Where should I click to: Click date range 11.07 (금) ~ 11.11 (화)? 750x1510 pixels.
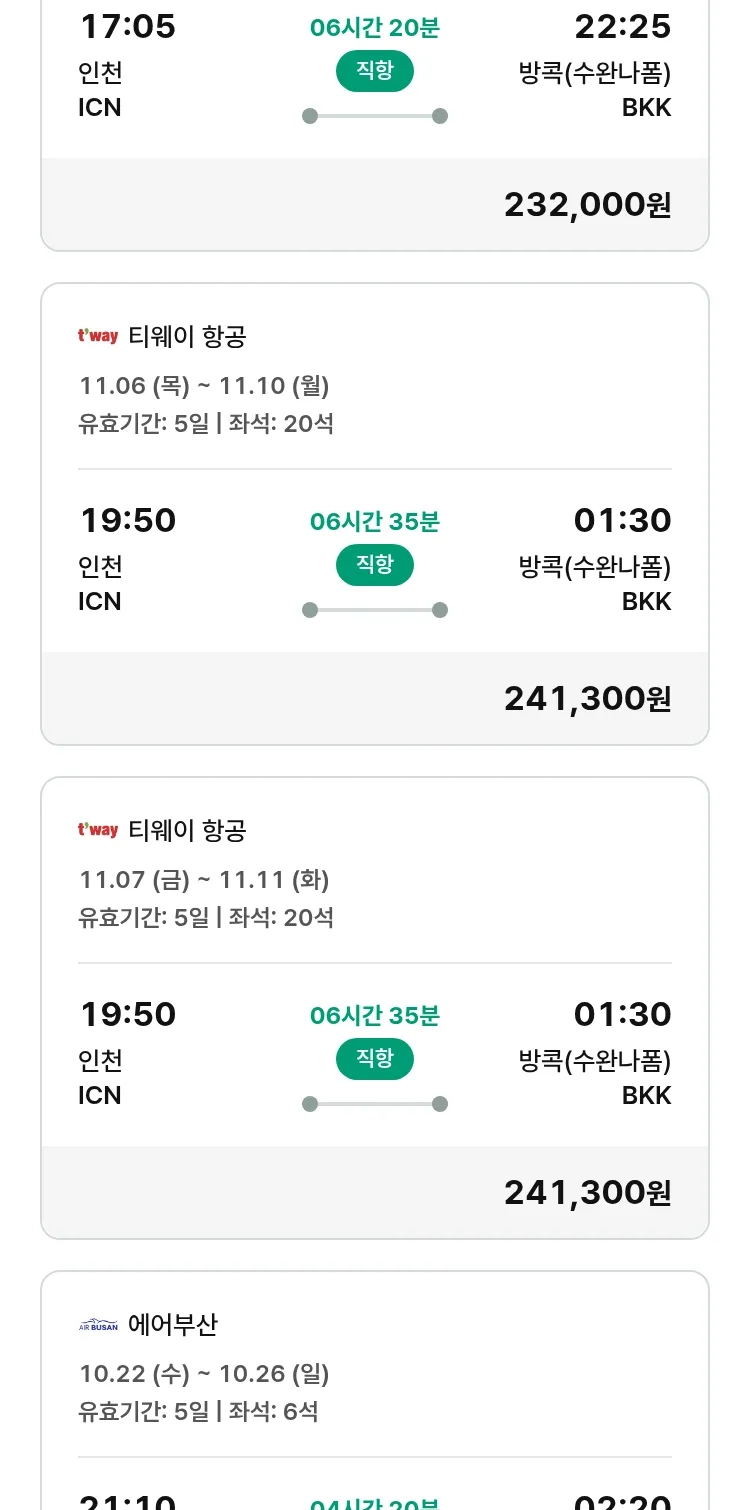(204, 880)
